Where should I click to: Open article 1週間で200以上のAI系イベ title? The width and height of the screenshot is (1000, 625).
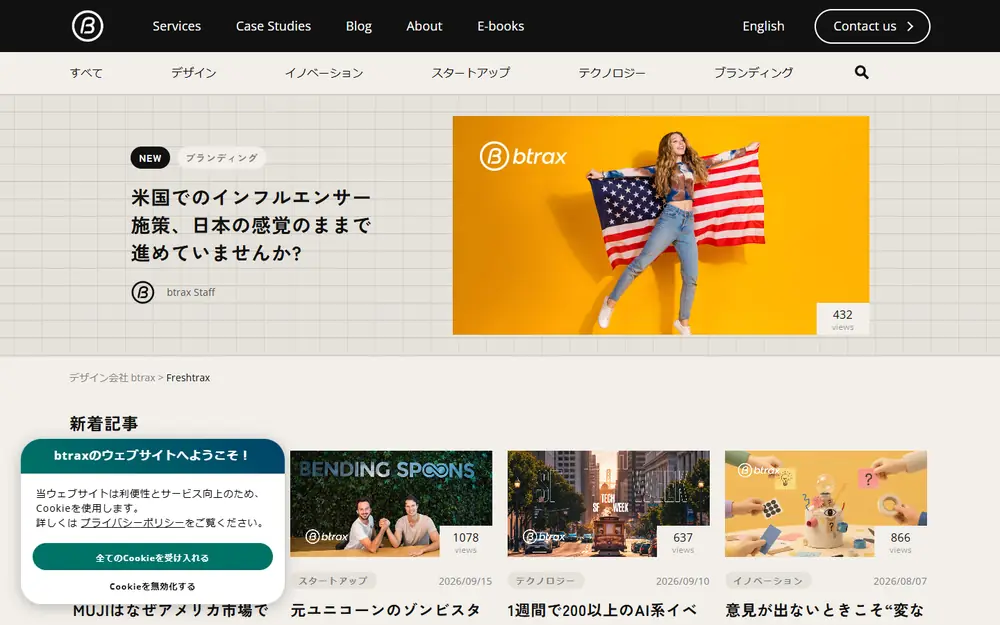point(602,611)
